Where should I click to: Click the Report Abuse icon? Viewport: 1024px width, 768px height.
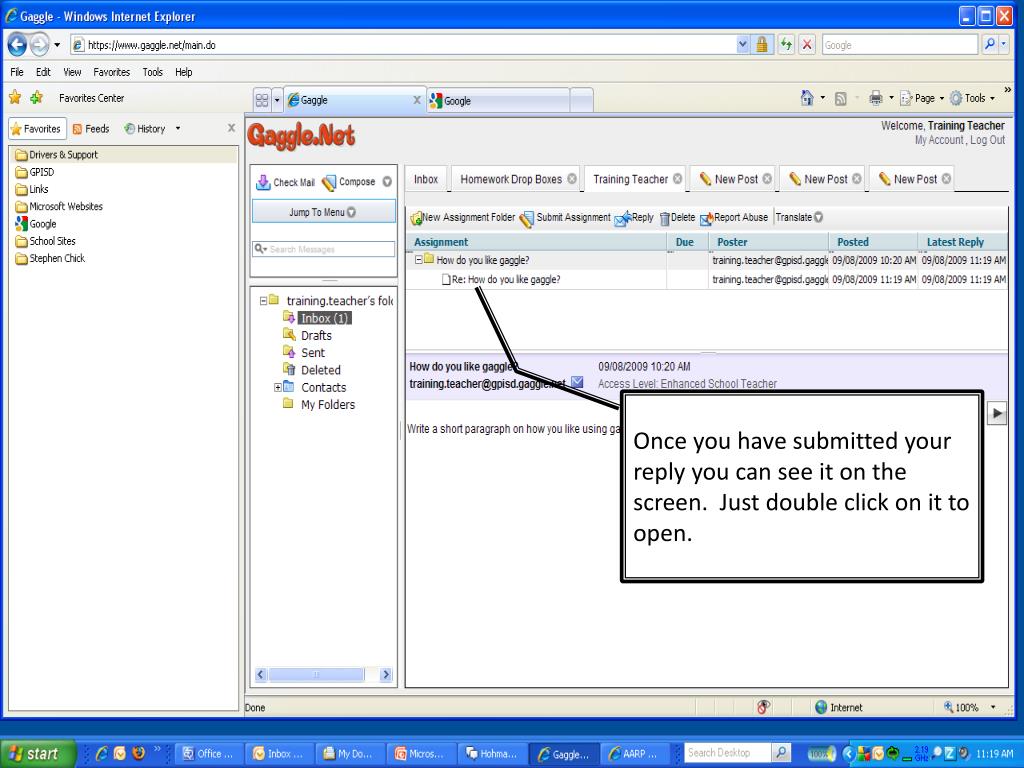707,219
